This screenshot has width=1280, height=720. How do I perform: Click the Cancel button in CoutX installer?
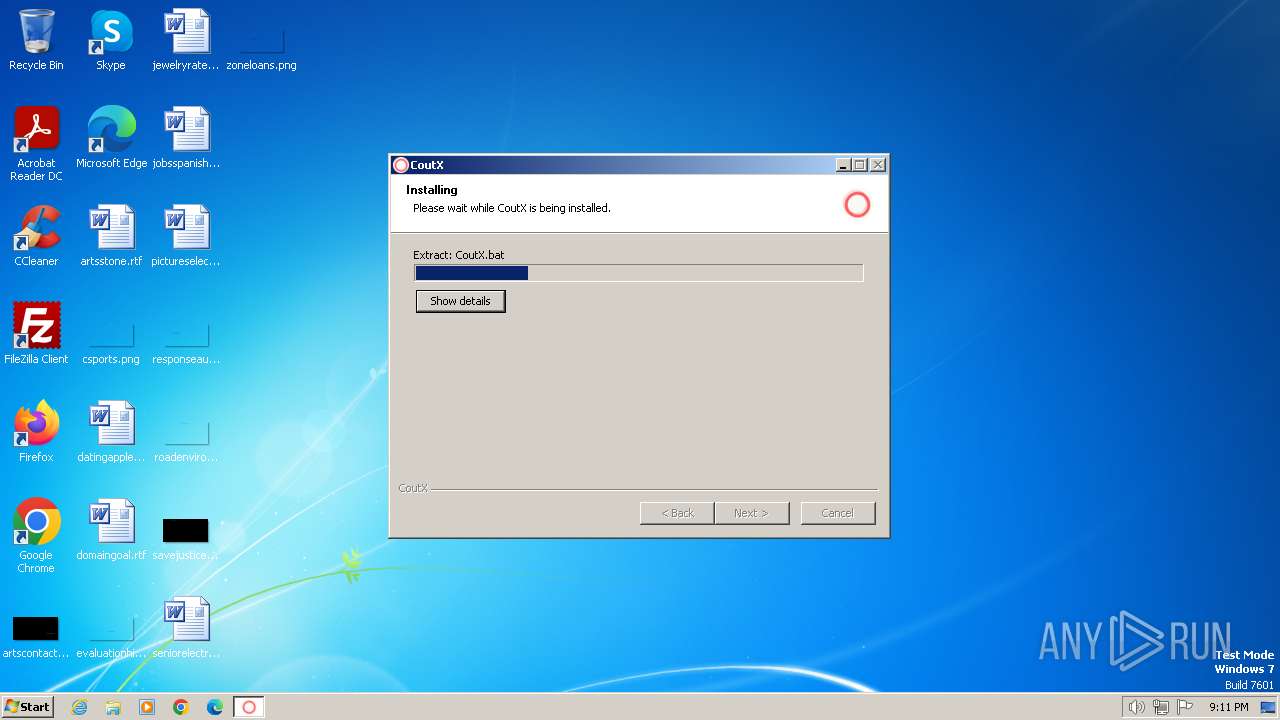[838, 513]
